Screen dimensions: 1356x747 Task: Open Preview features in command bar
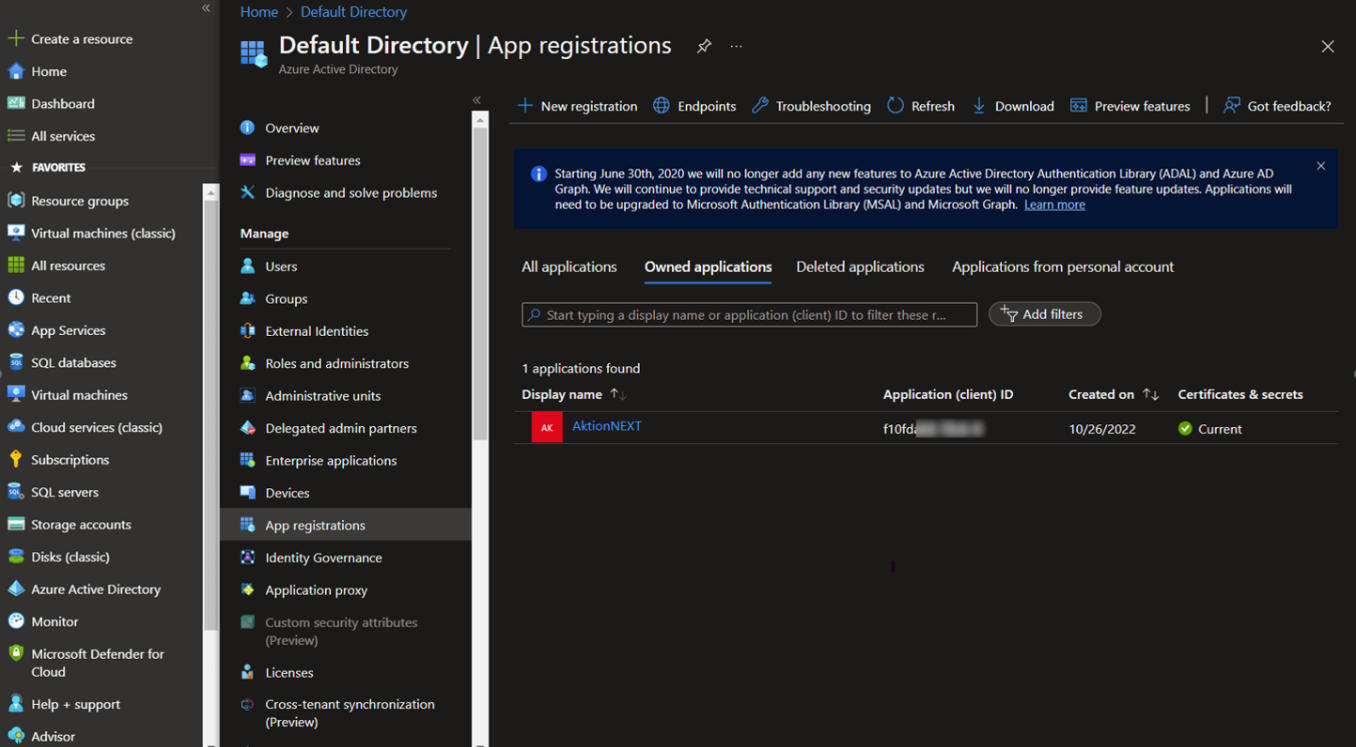tap(1130, 106)
